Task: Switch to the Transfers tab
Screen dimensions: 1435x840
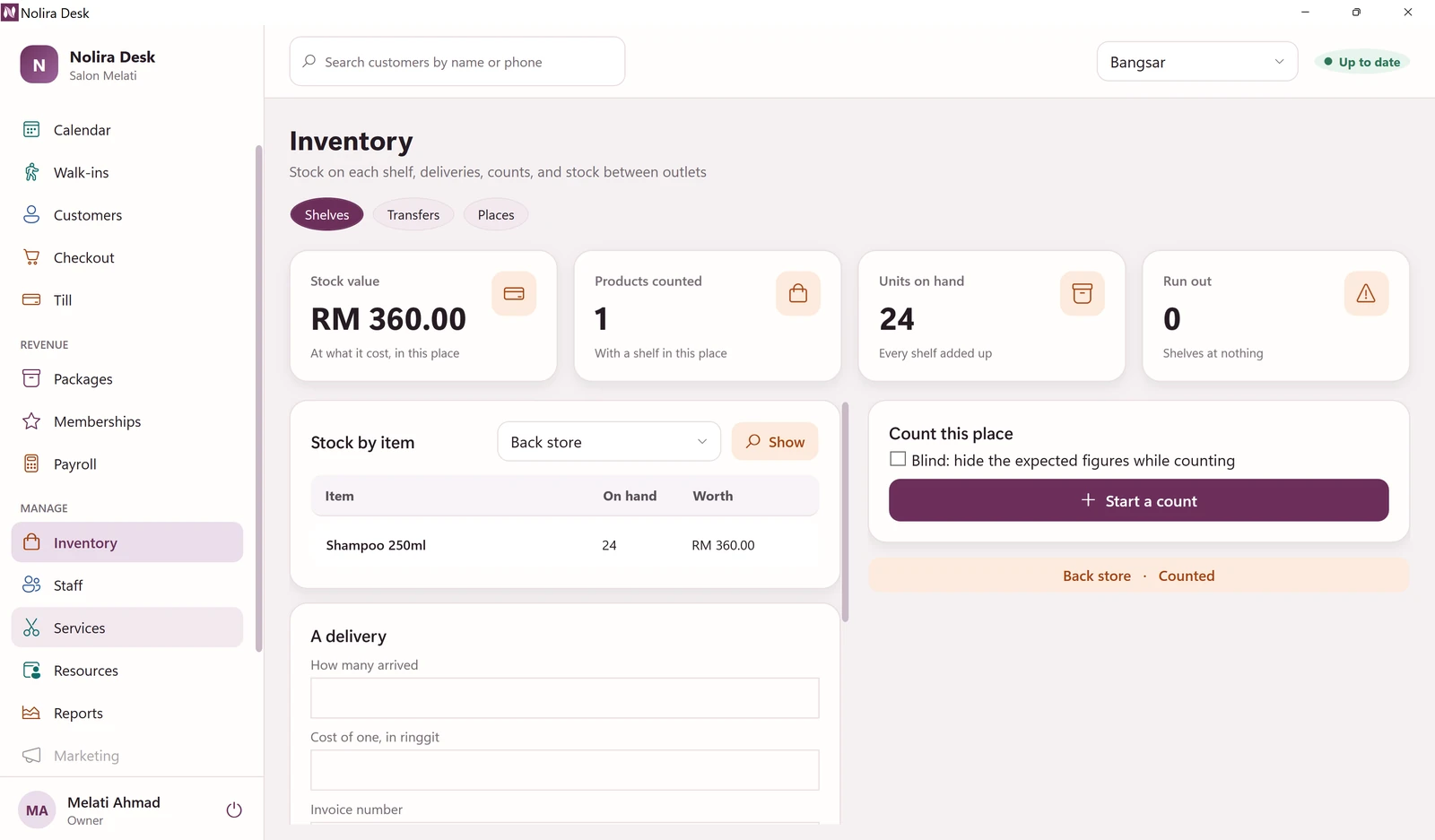Action: tap(413, 215)
